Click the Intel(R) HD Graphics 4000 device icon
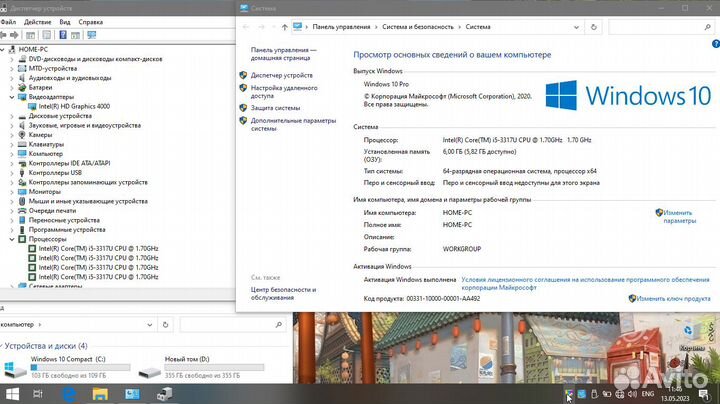The image size is (720, 404). 32,106
